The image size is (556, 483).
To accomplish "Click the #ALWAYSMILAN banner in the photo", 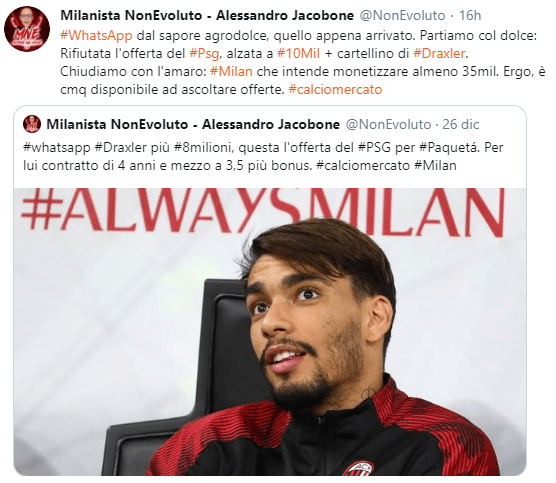I will tap(262, 211).
